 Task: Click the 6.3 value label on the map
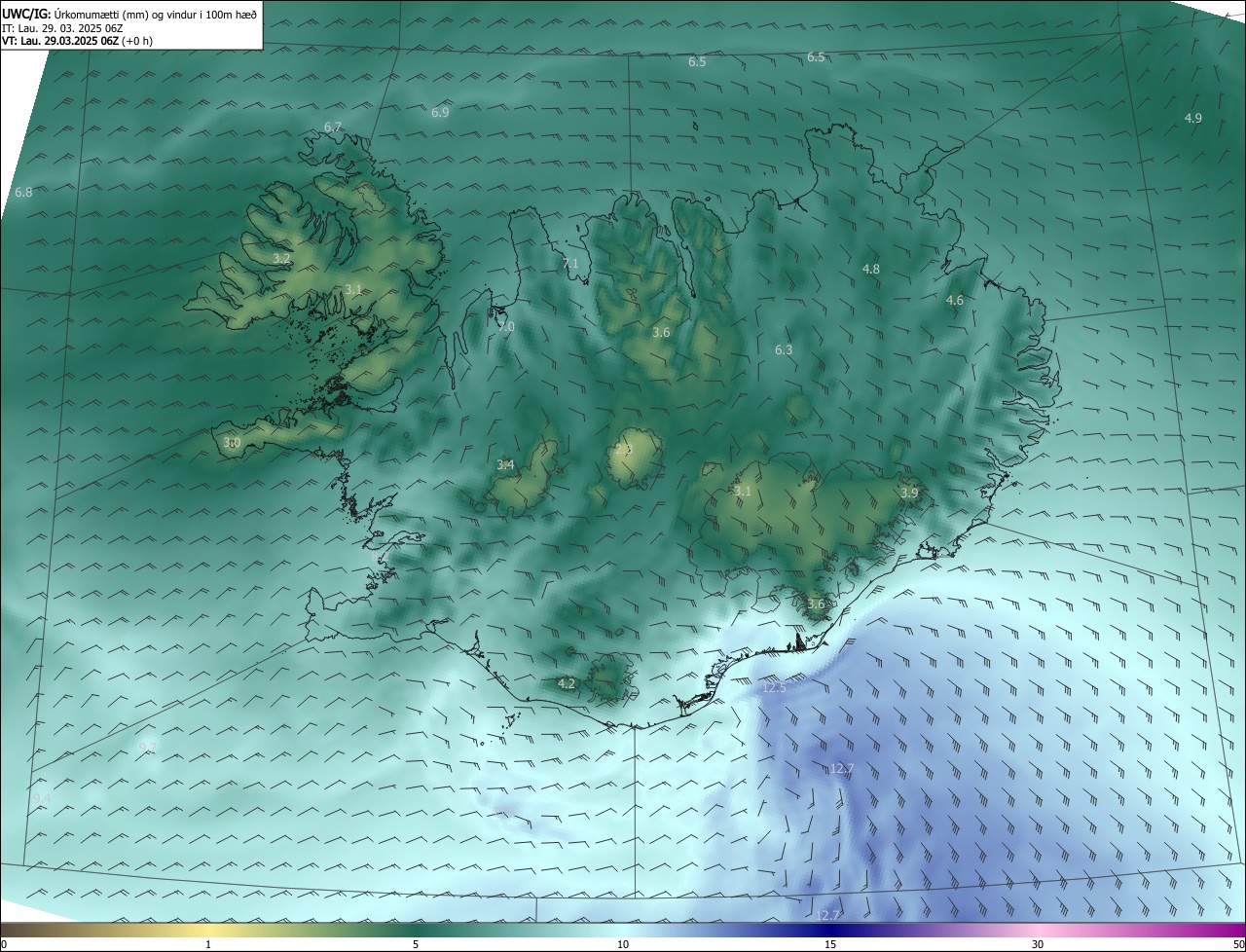pos(784,349)
